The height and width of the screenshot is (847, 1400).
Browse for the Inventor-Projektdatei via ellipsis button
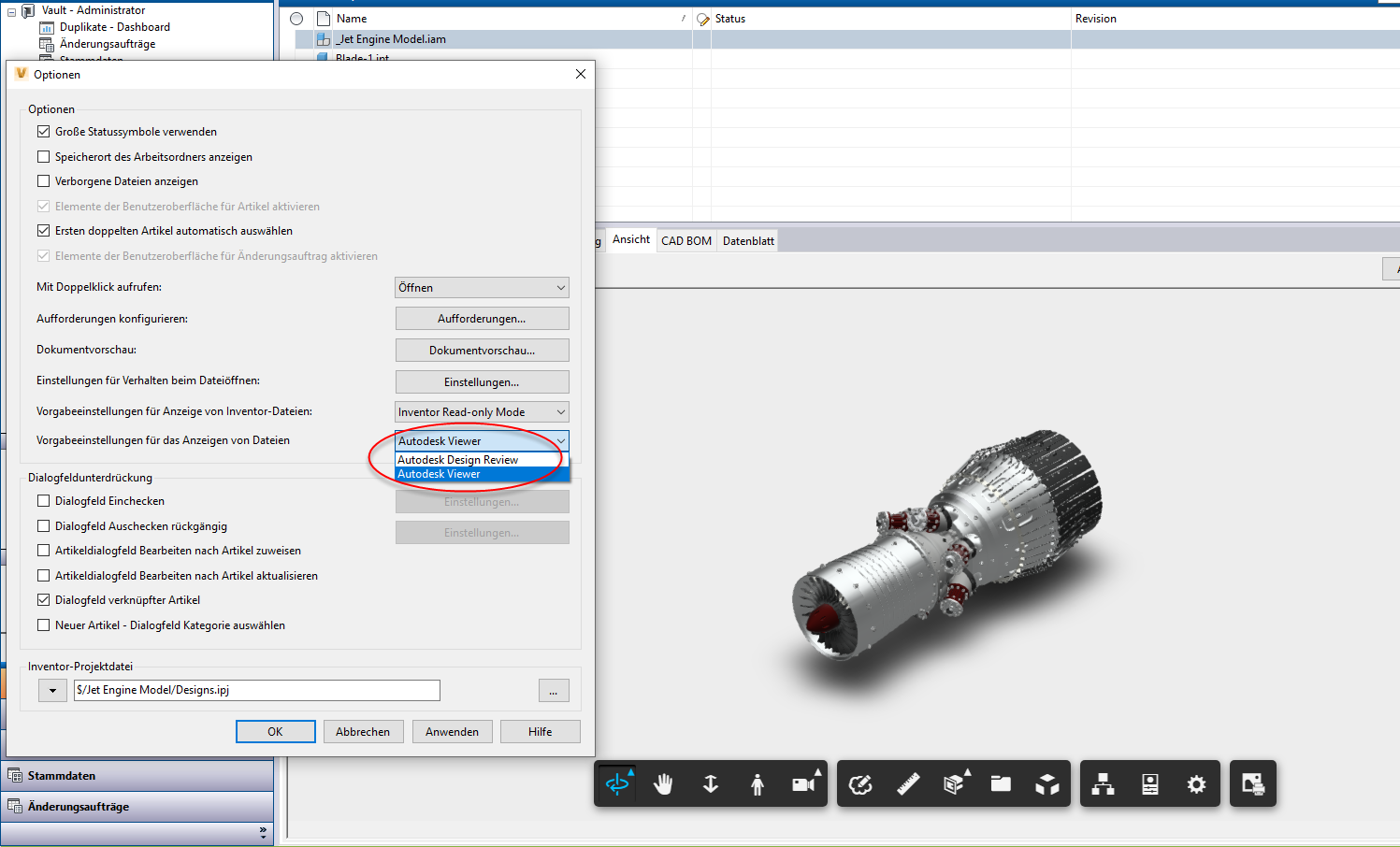(x=553, y=690)
